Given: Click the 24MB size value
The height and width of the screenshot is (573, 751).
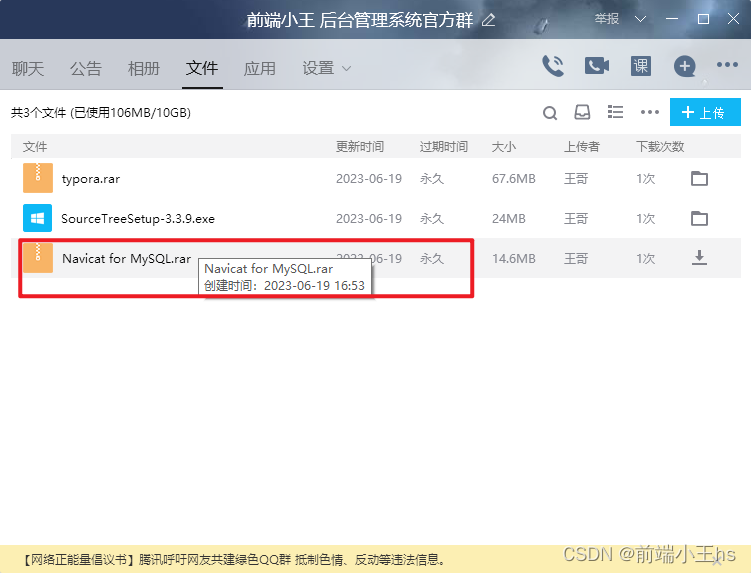Looking at the screenshot, I should coord(509,218).
